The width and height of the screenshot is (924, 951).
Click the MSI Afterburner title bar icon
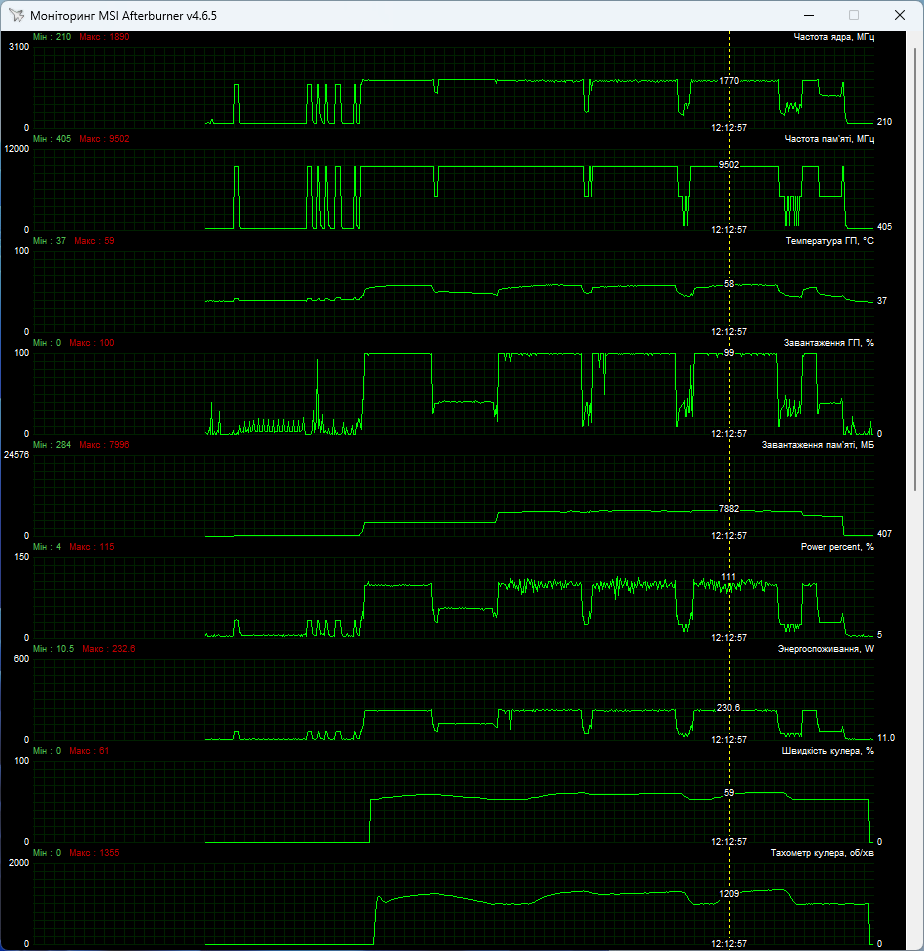tap(16, 15)
